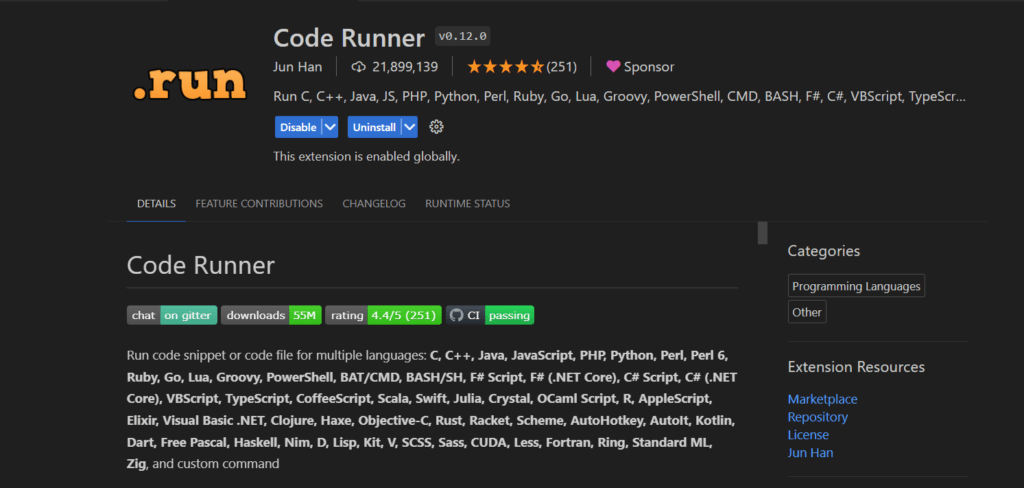Click the (251) ratings count
This screenshot has height=488, width=1024.
click(x=562, y=67)
